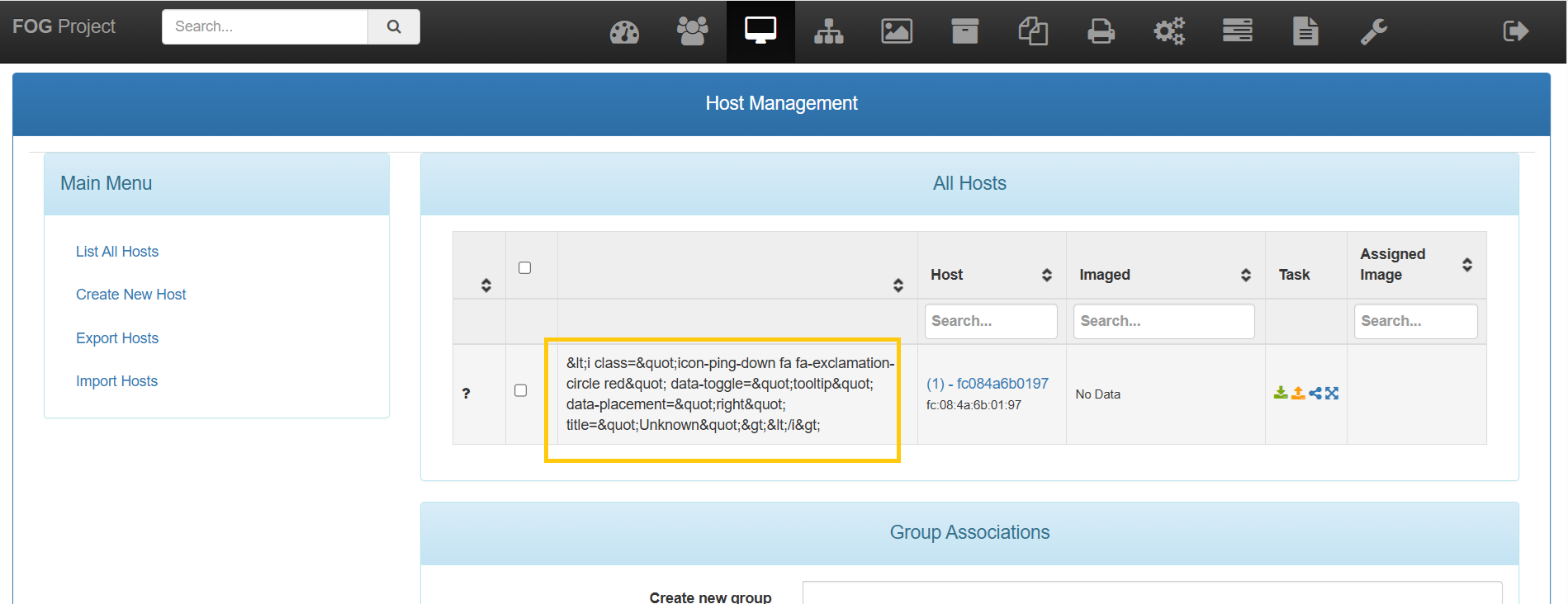The height and width of the screenshot is (604, 1568).
Task: Start green Deploy task for host fc084a6b0197
Action: (x=1281, y=393)
